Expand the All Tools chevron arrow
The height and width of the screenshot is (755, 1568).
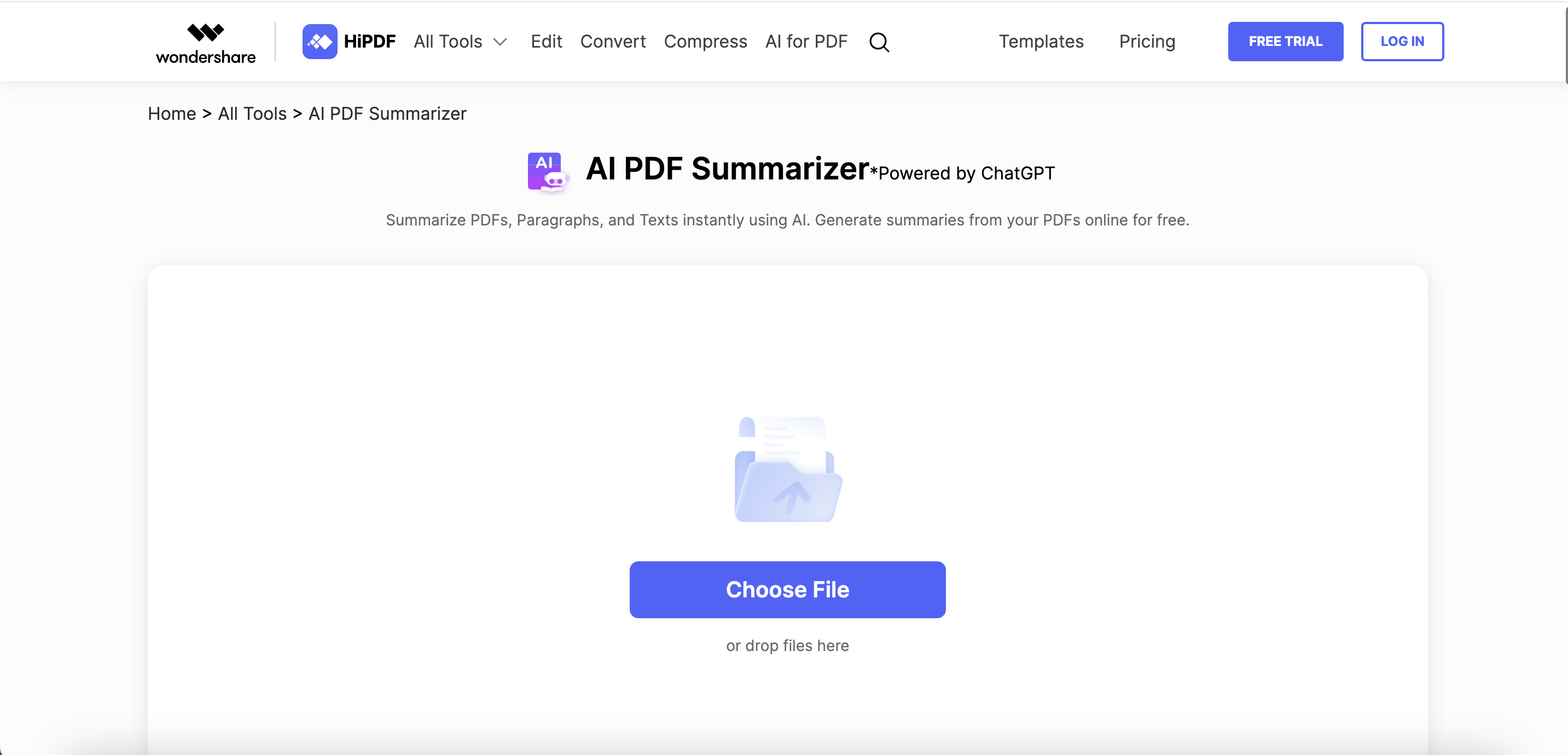point(501,41)
